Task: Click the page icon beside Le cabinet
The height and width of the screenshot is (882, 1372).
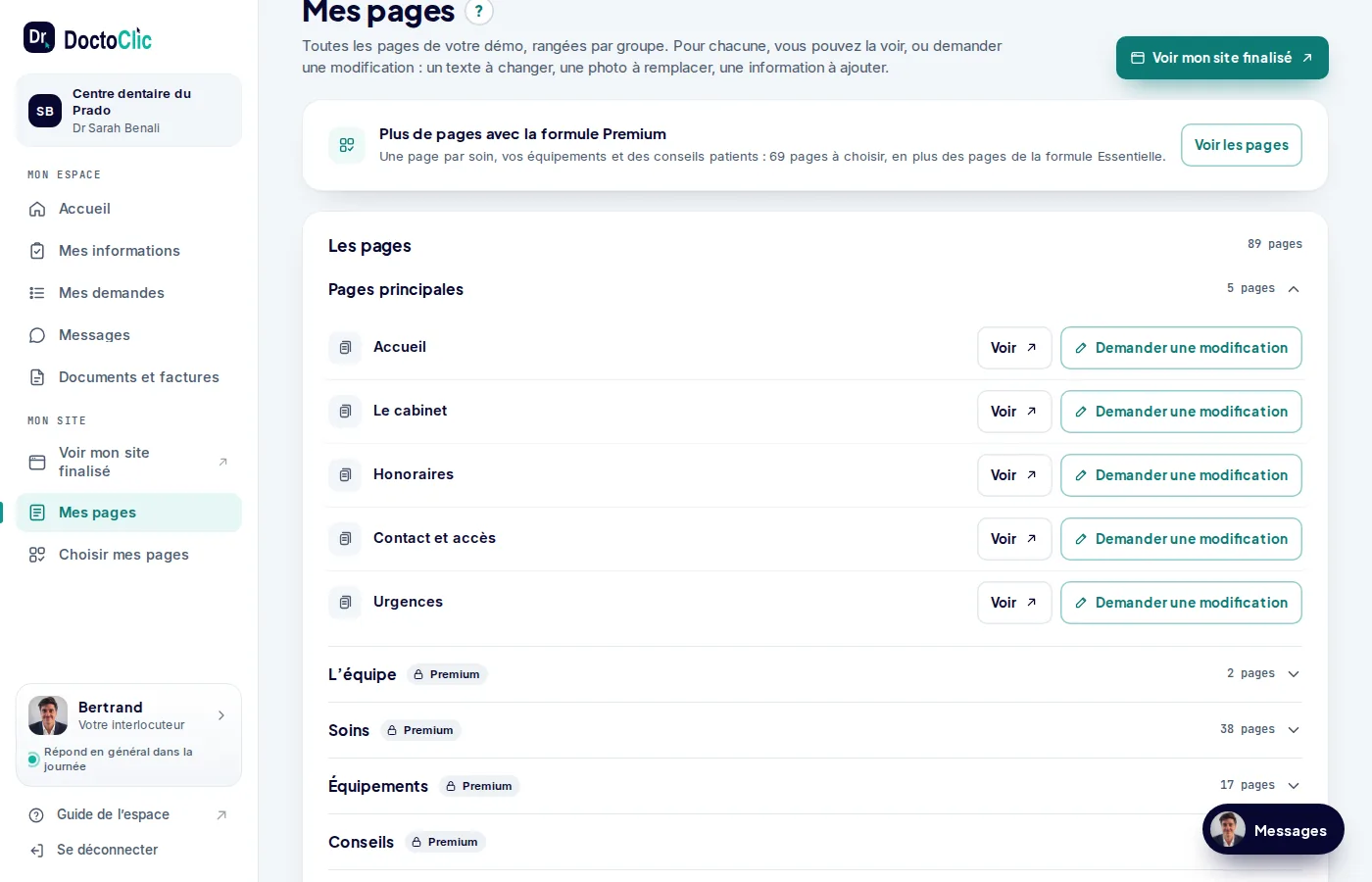Action: coord(345,412)
